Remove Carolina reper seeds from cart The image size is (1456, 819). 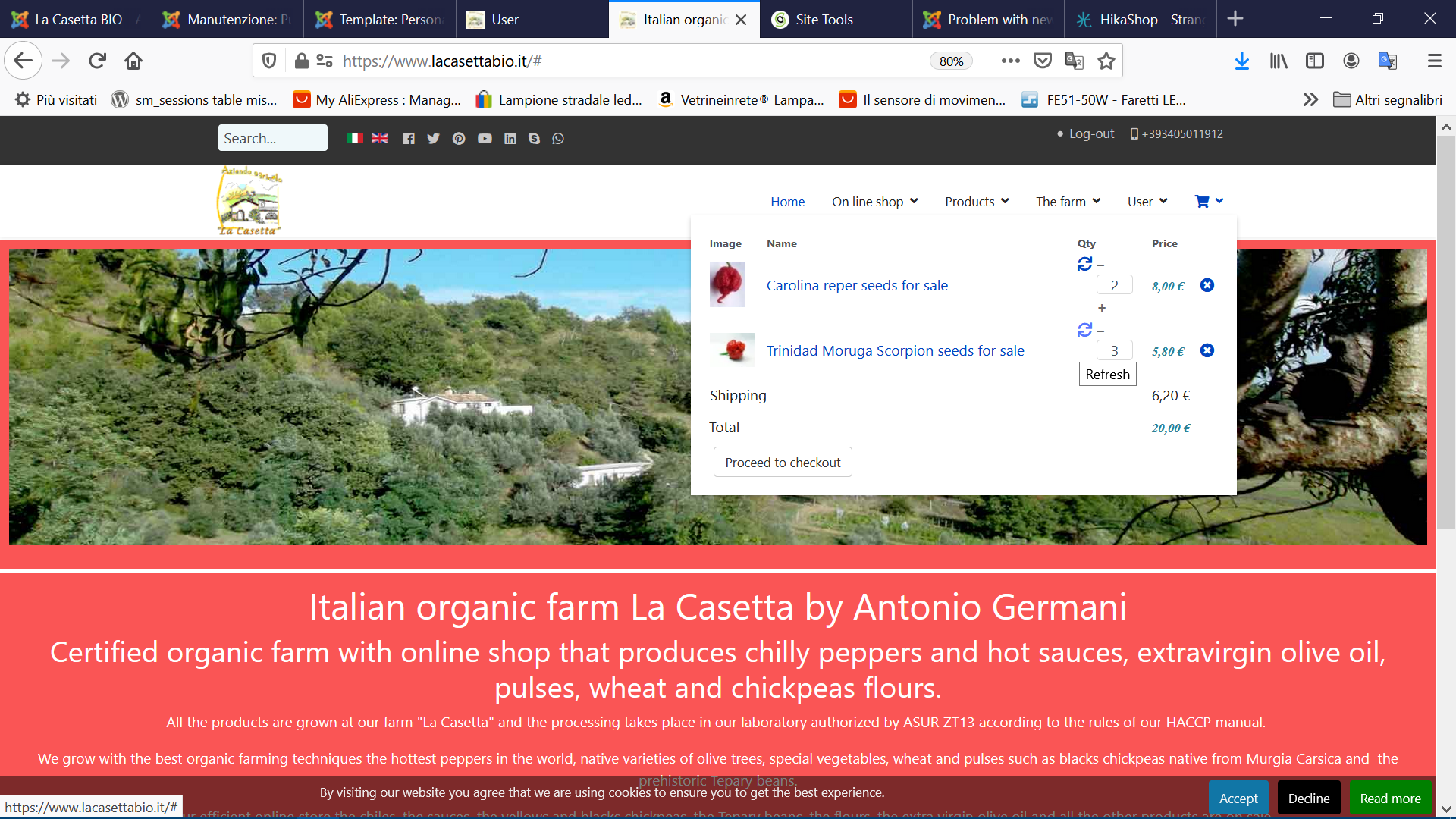click(1207, 285)
